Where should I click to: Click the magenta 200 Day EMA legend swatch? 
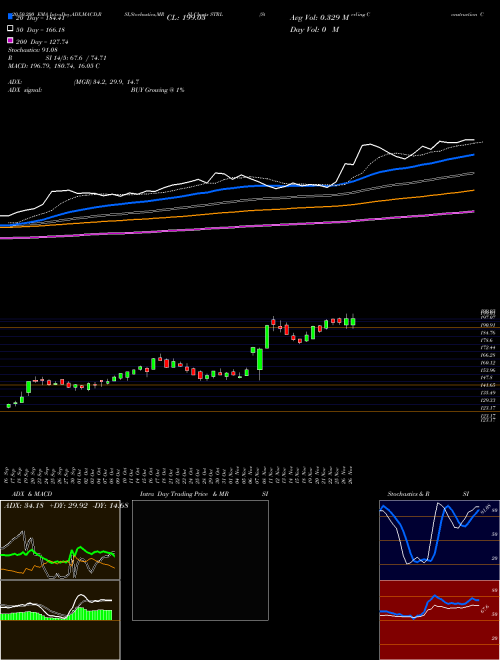(x=10, y=41)
